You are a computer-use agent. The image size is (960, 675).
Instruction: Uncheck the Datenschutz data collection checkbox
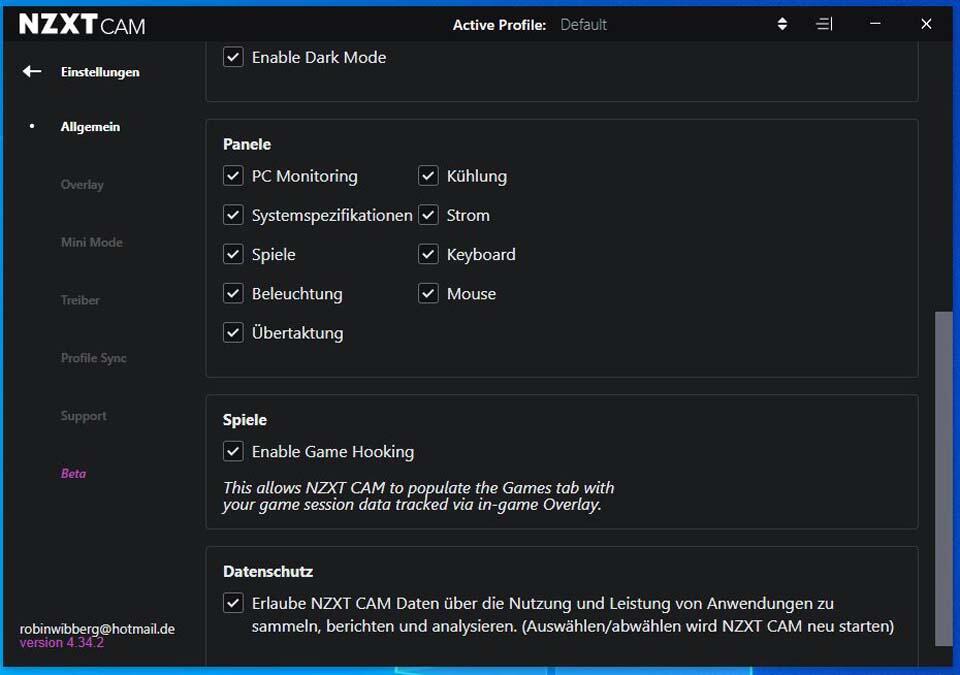pyautogui.click(x=233, y=603)
